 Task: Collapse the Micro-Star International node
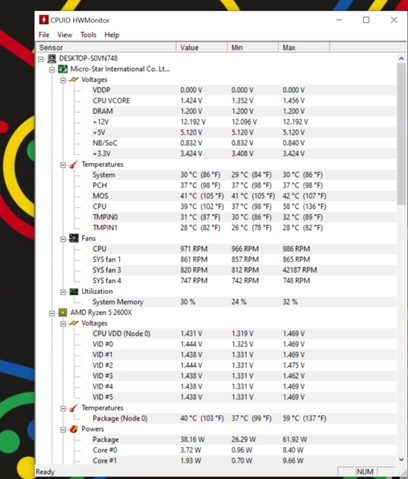coord(52,70)
